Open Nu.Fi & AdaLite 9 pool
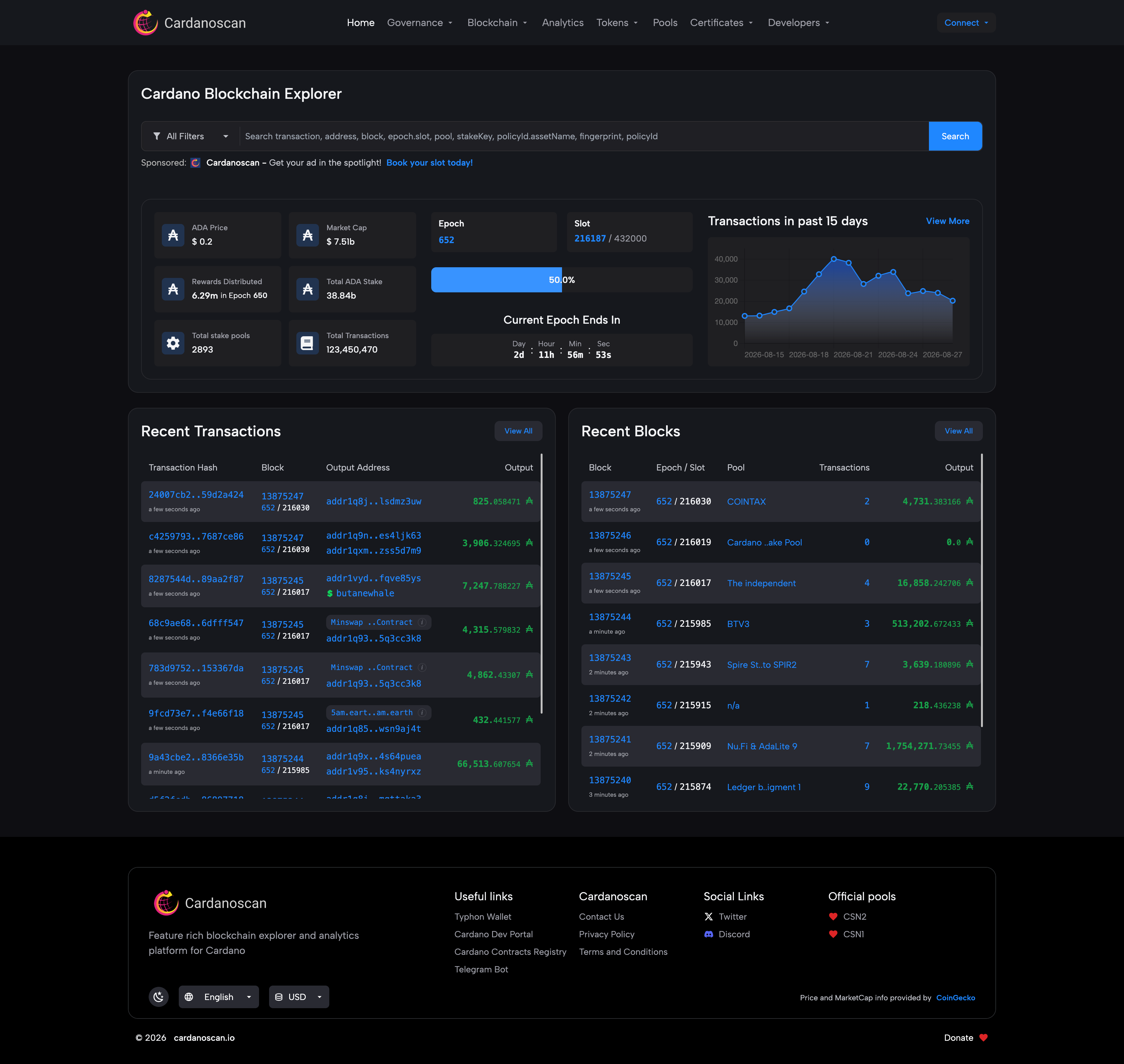This screenshot has height=1064, width=1124. coord(762,746)
